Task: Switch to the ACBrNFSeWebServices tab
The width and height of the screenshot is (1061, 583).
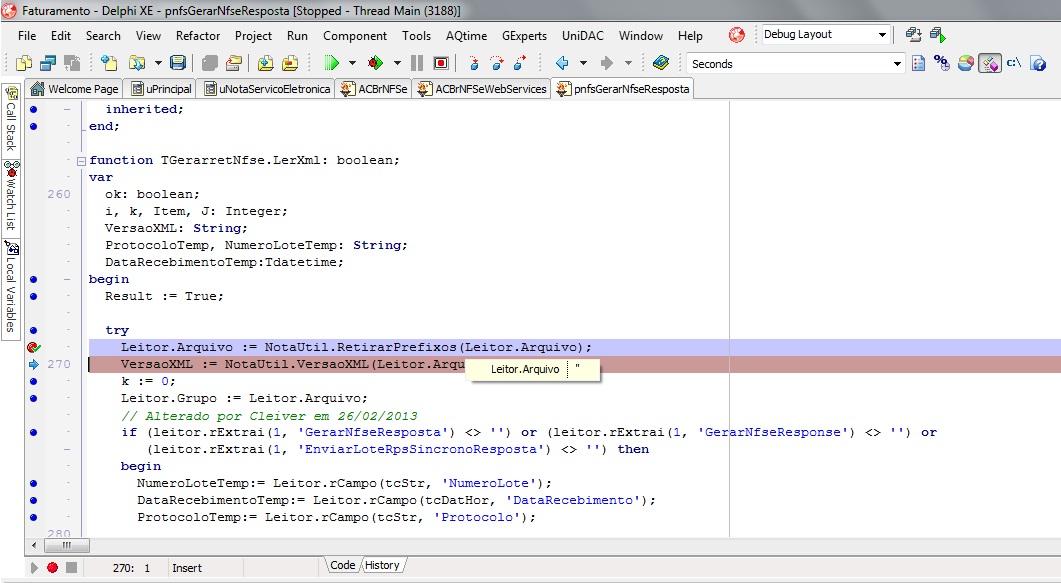Action: pyautogui.click(x=482, y=89)
